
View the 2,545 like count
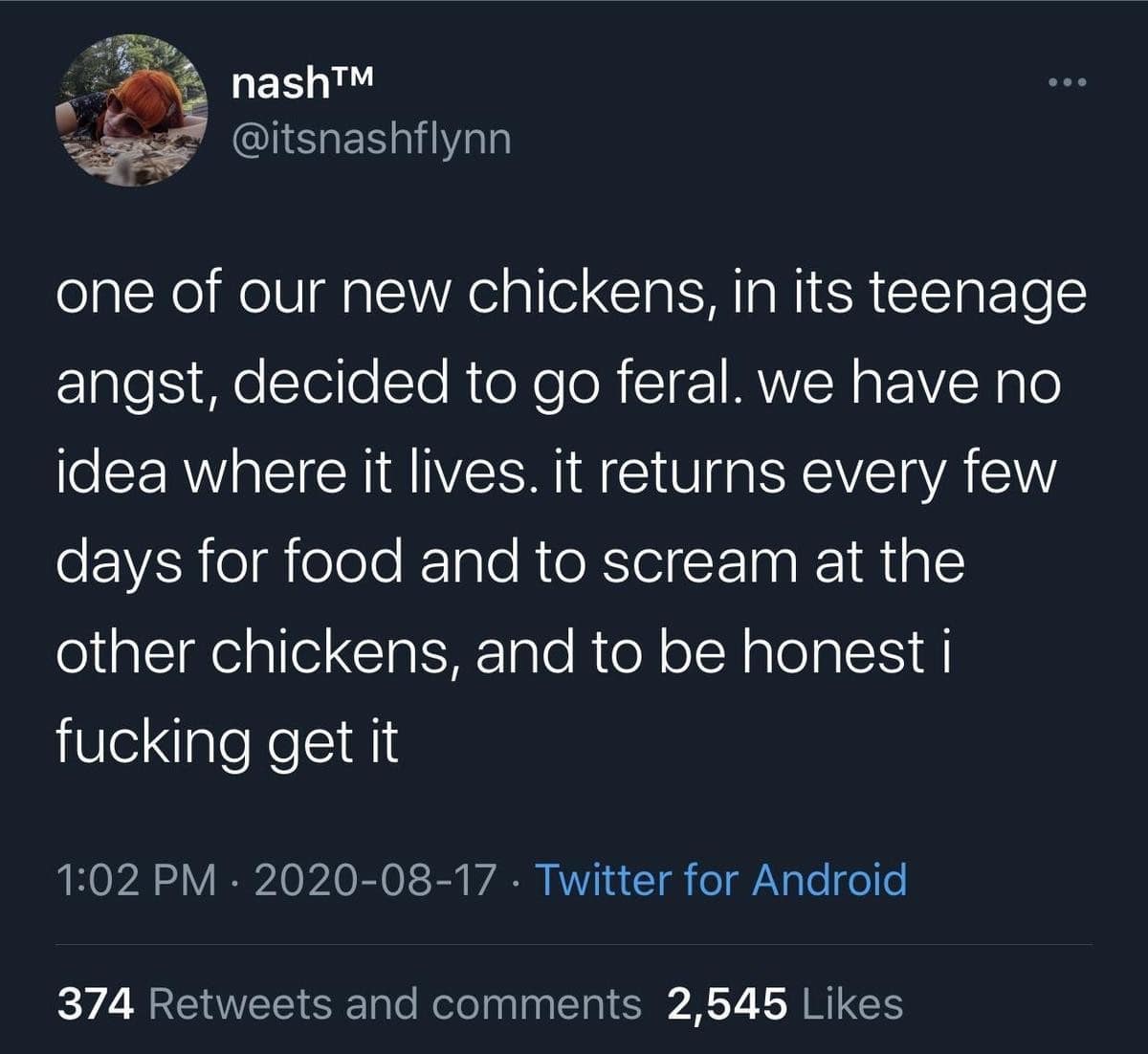coord(728,1004)
